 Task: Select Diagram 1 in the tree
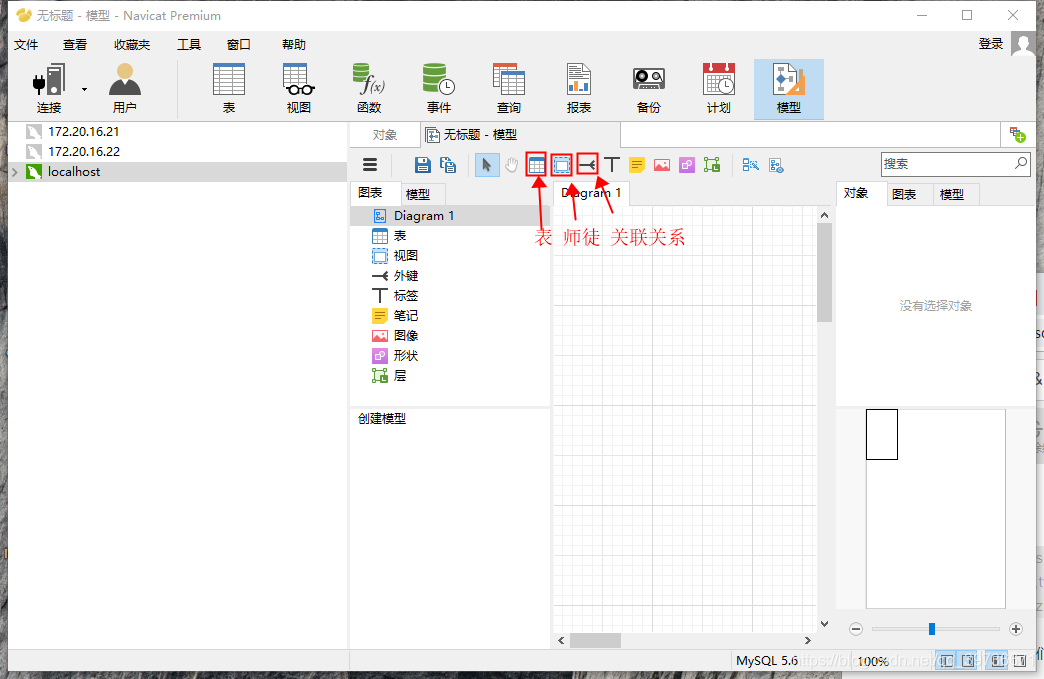[x=423, y=216]
